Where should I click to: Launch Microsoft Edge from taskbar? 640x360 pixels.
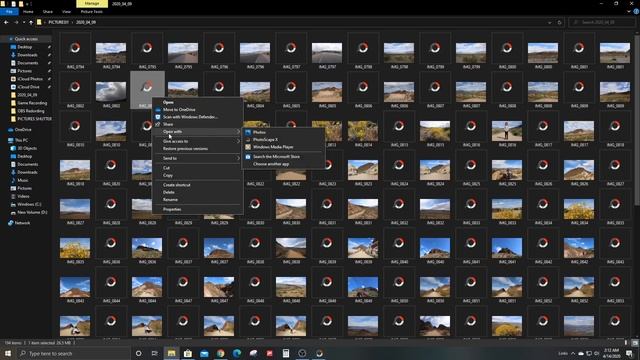pos(237,353)
